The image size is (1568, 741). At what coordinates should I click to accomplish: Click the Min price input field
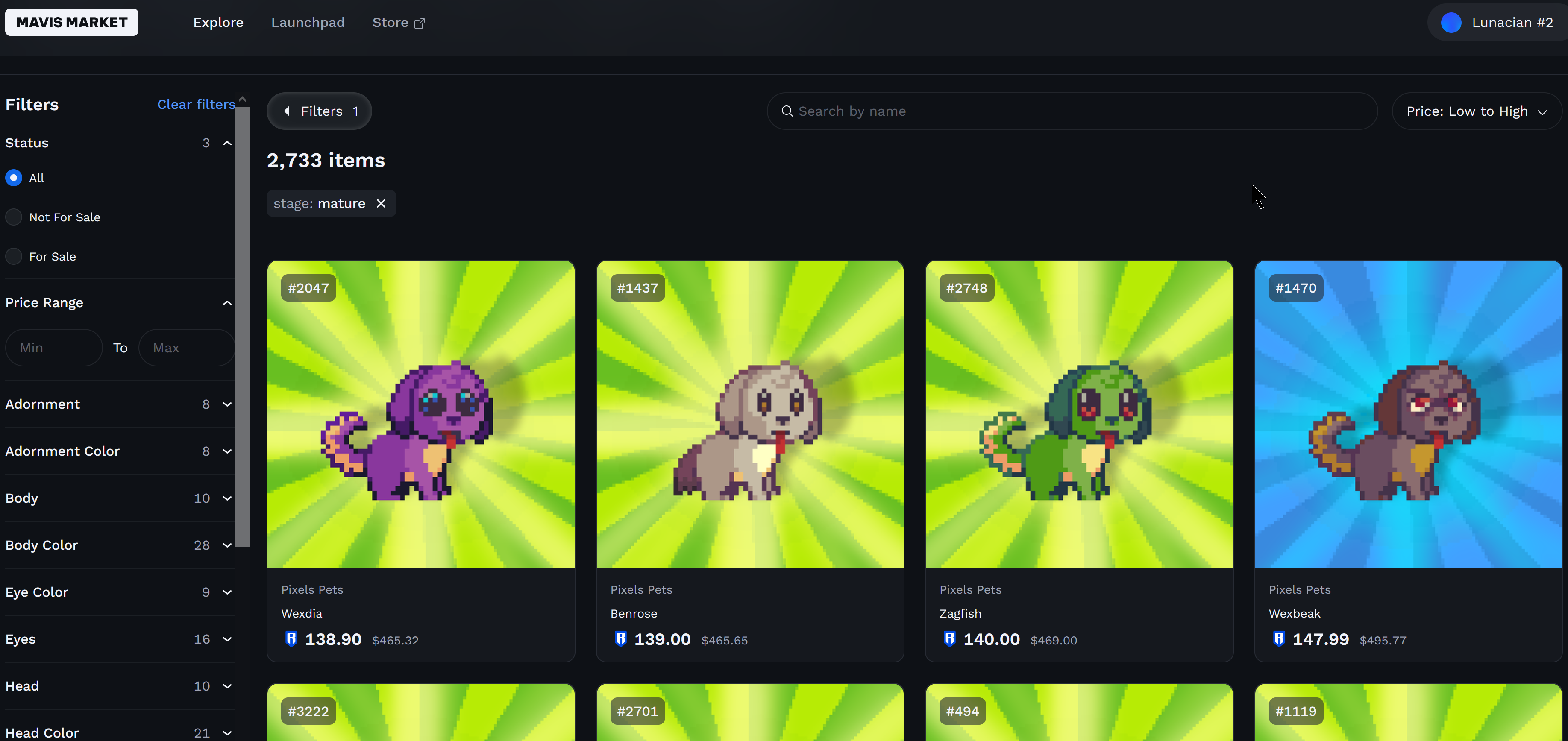(53, 348)
